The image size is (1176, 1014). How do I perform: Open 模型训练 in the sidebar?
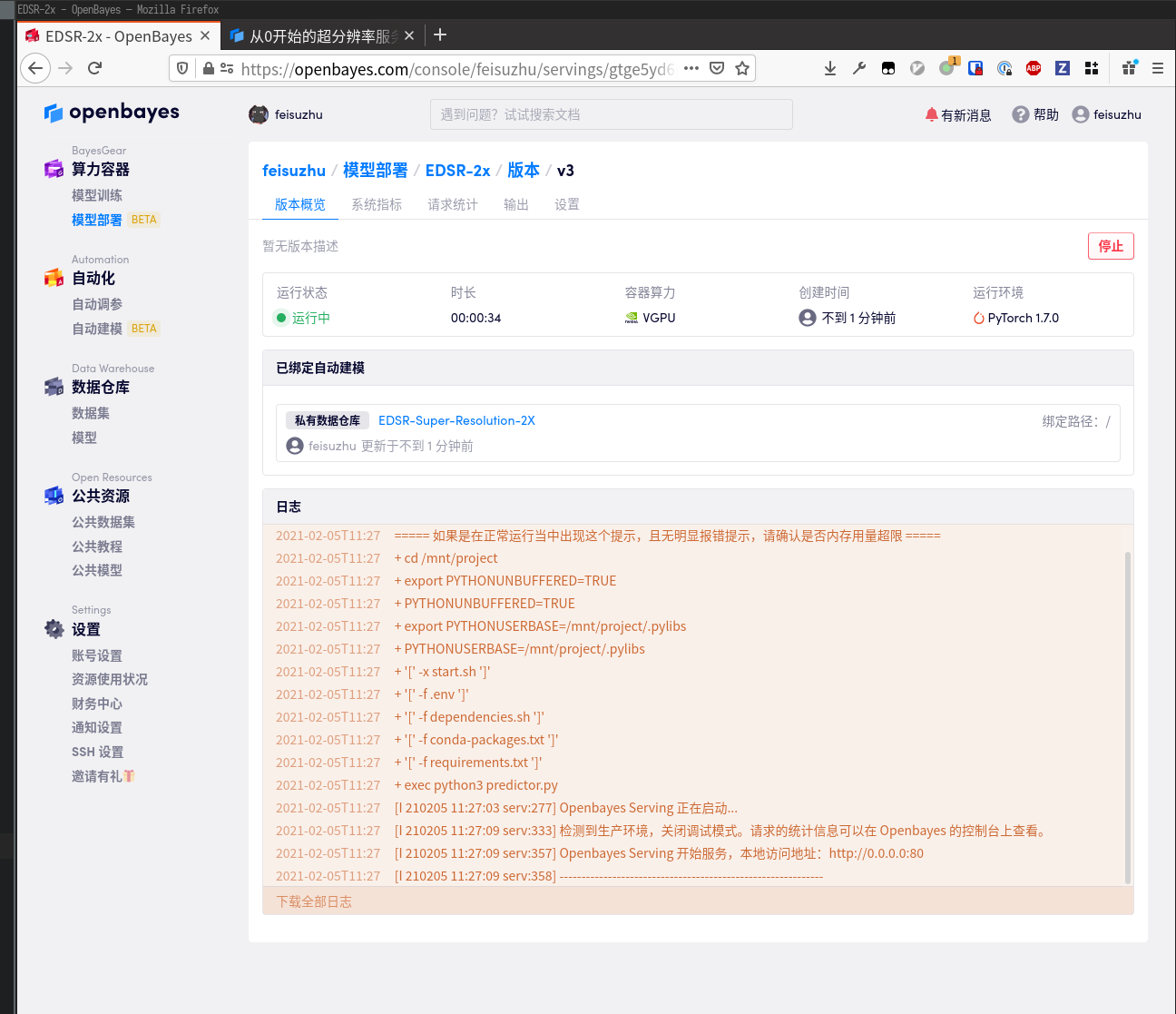97,195
